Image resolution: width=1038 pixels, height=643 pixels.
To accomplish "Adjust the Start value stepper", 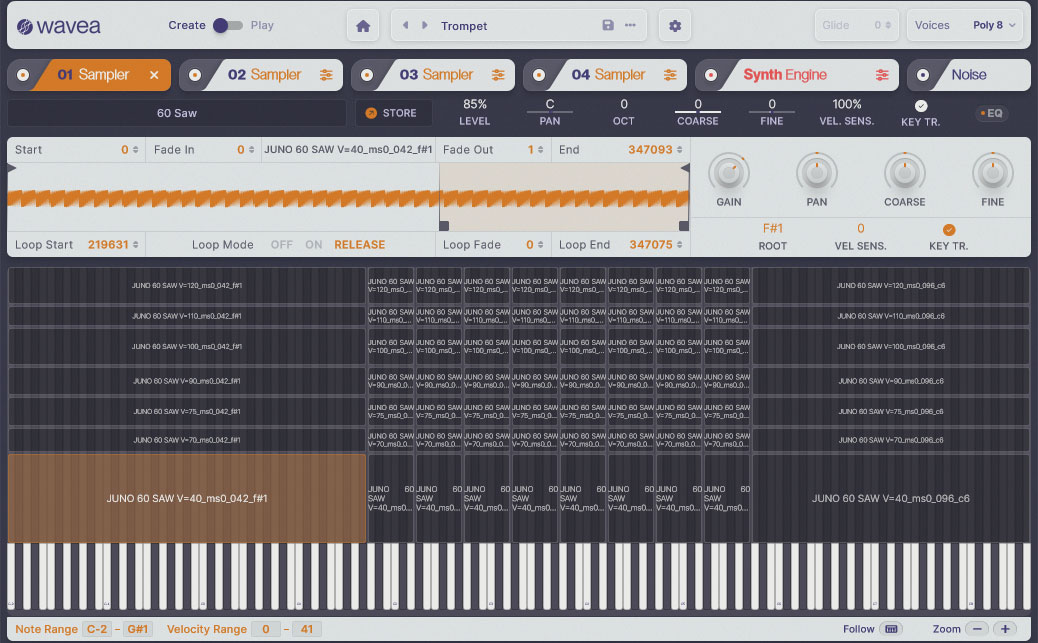I will pos(135,150).
